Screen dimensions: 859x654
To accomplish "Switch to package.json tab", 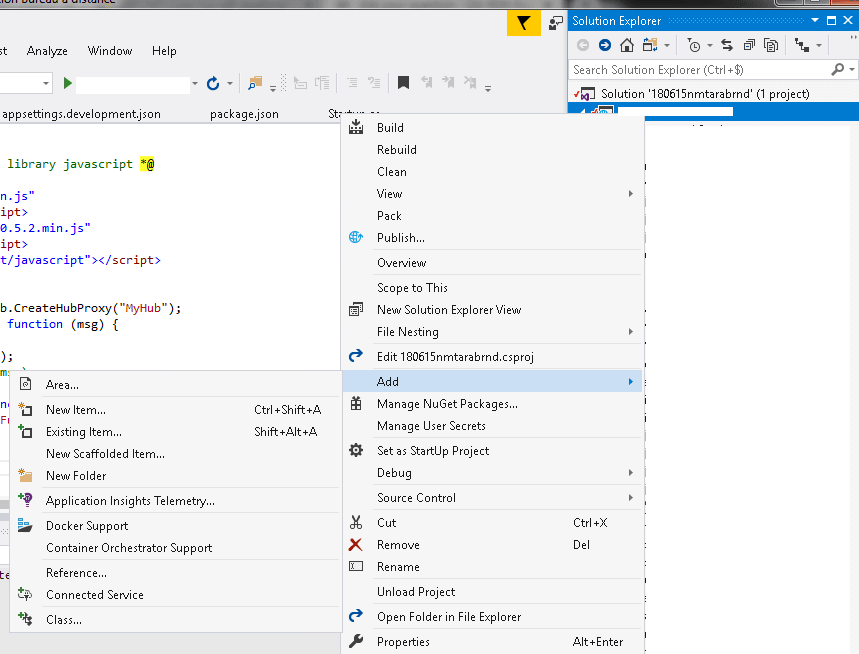I will 244,114.
